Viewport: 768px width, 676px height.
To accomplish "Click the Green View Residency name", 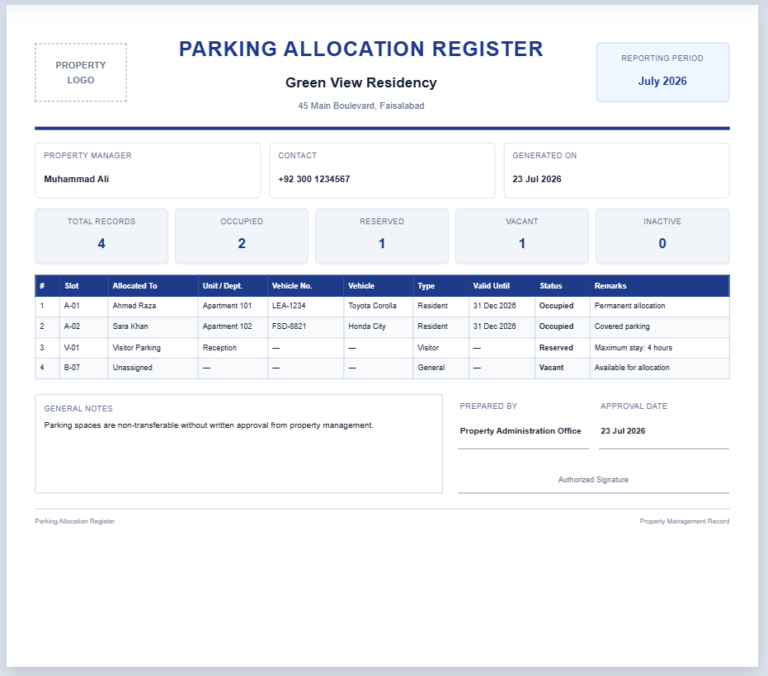I will pos(361,83).
